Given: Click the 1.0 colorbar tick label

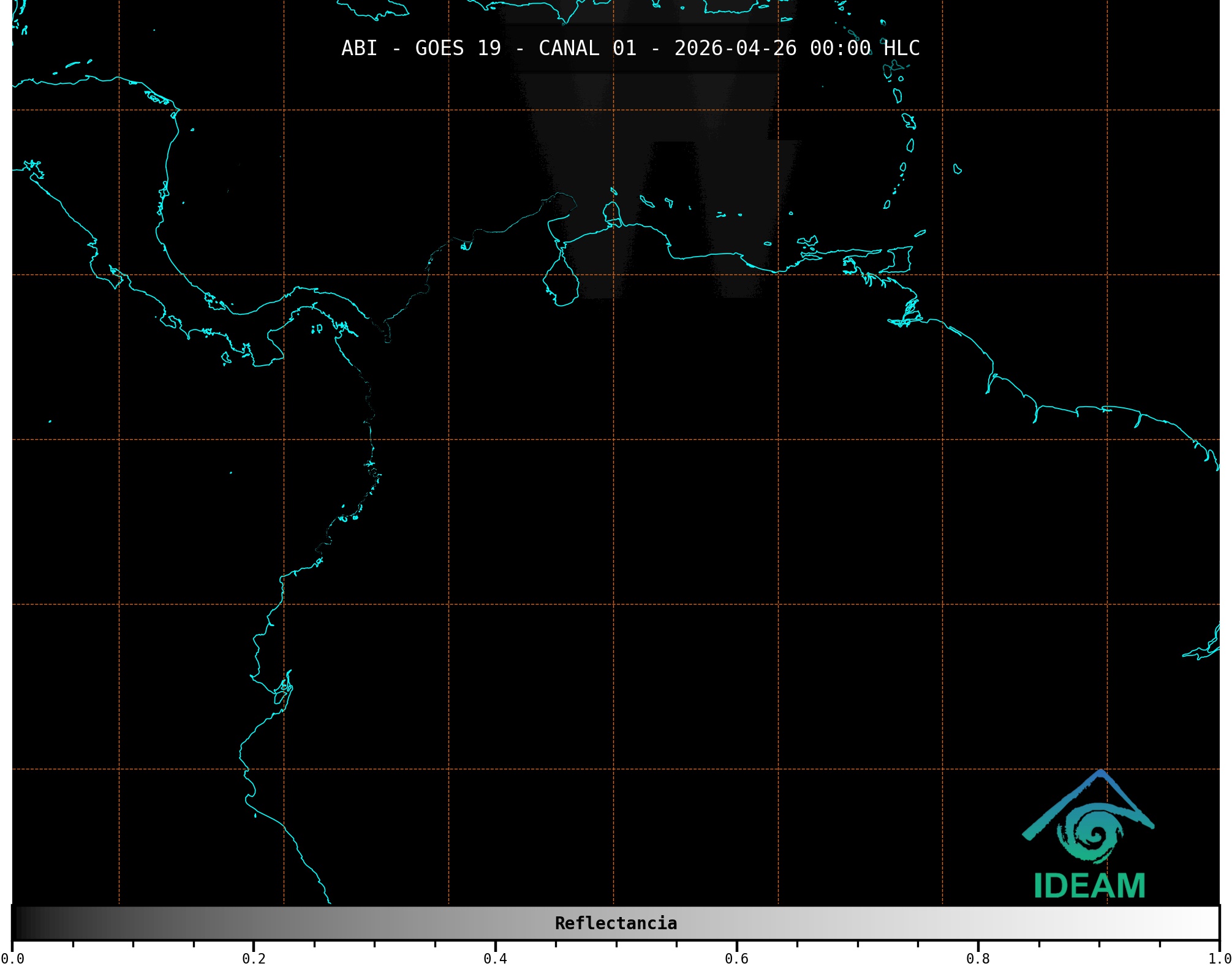Looking at the screenshot, I should tap(1219, 959).
